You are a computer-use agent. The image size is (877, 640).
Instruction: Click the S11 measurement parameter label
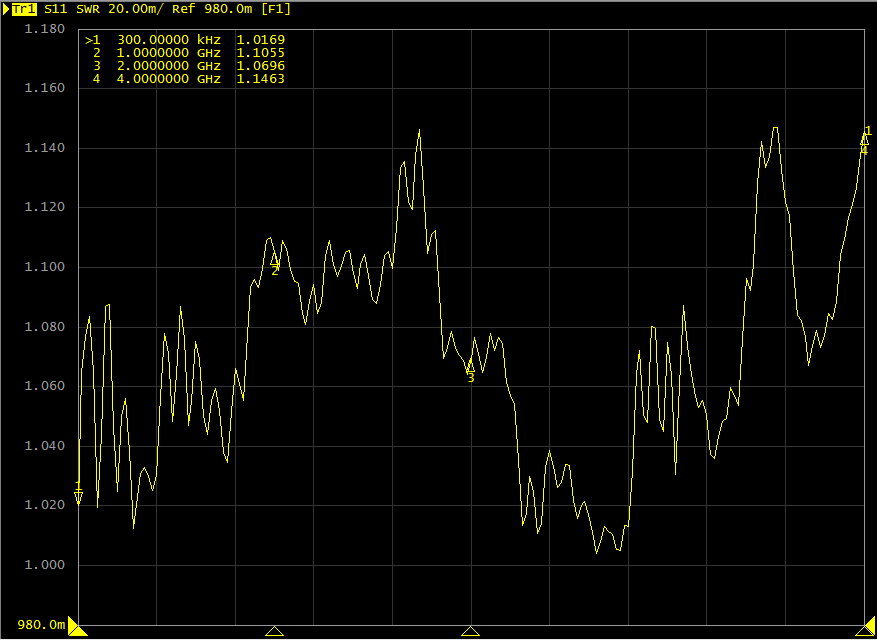pos(57,8)
